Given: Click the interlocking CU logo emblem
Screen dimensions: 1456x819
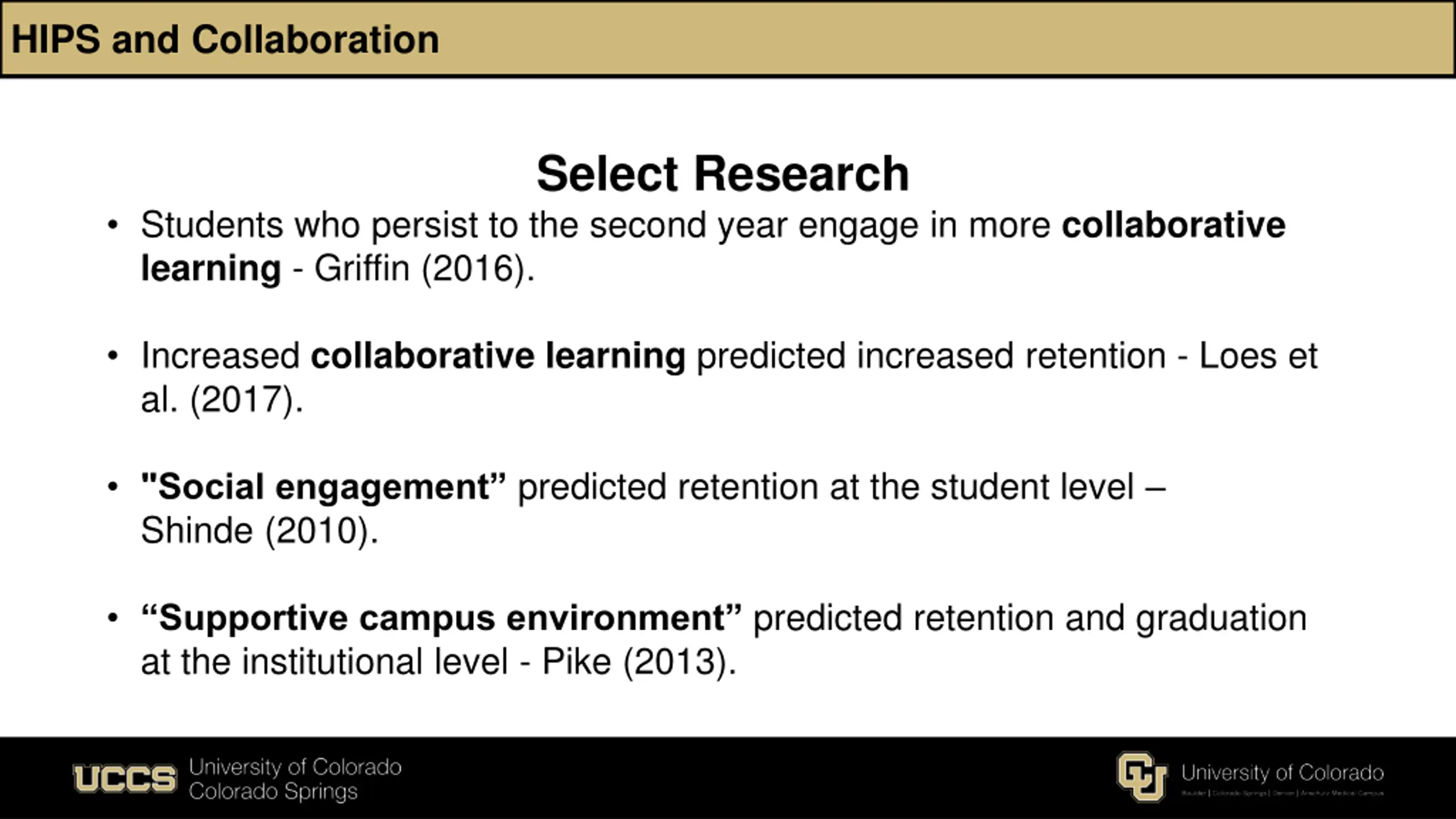Looking at the screenshot, I should (1142, 777).
